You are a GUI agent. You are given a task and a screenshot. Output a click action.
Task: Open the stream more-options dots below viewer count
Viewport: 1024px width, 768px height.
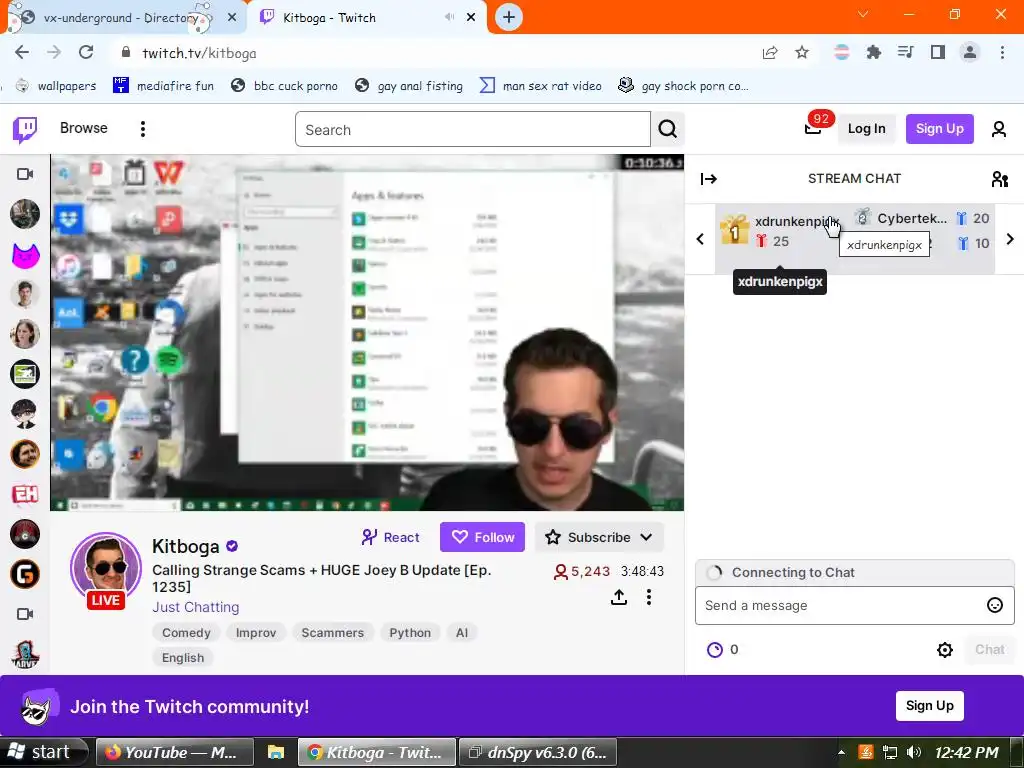click(x=648, y=597)
